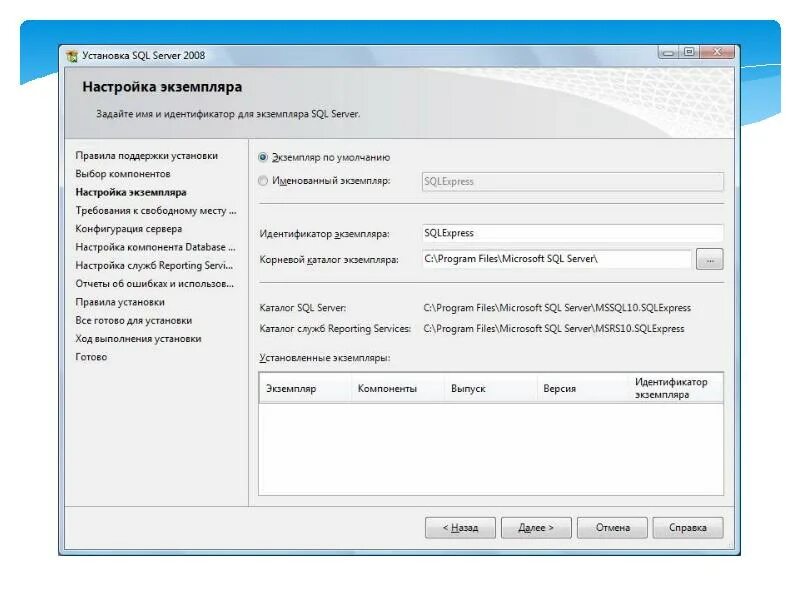
Task: Close the SQL Server 2008 setup window
Action: point(717,52)
